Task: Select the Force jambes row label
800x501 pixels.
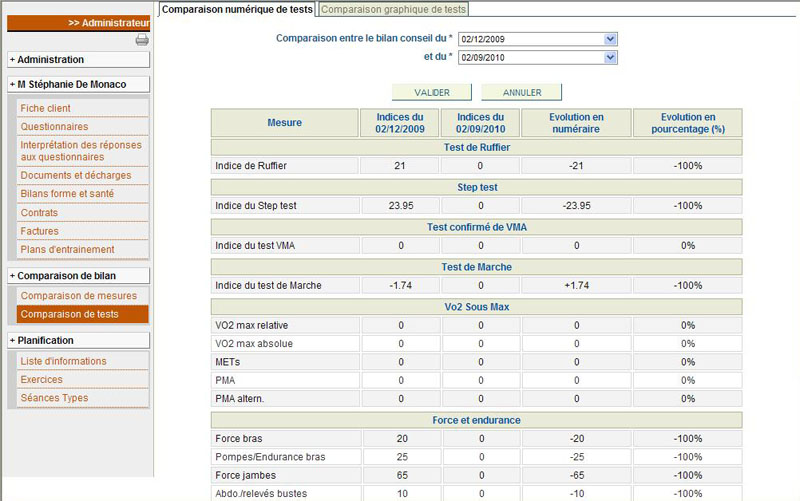Action: pos(245,475)
